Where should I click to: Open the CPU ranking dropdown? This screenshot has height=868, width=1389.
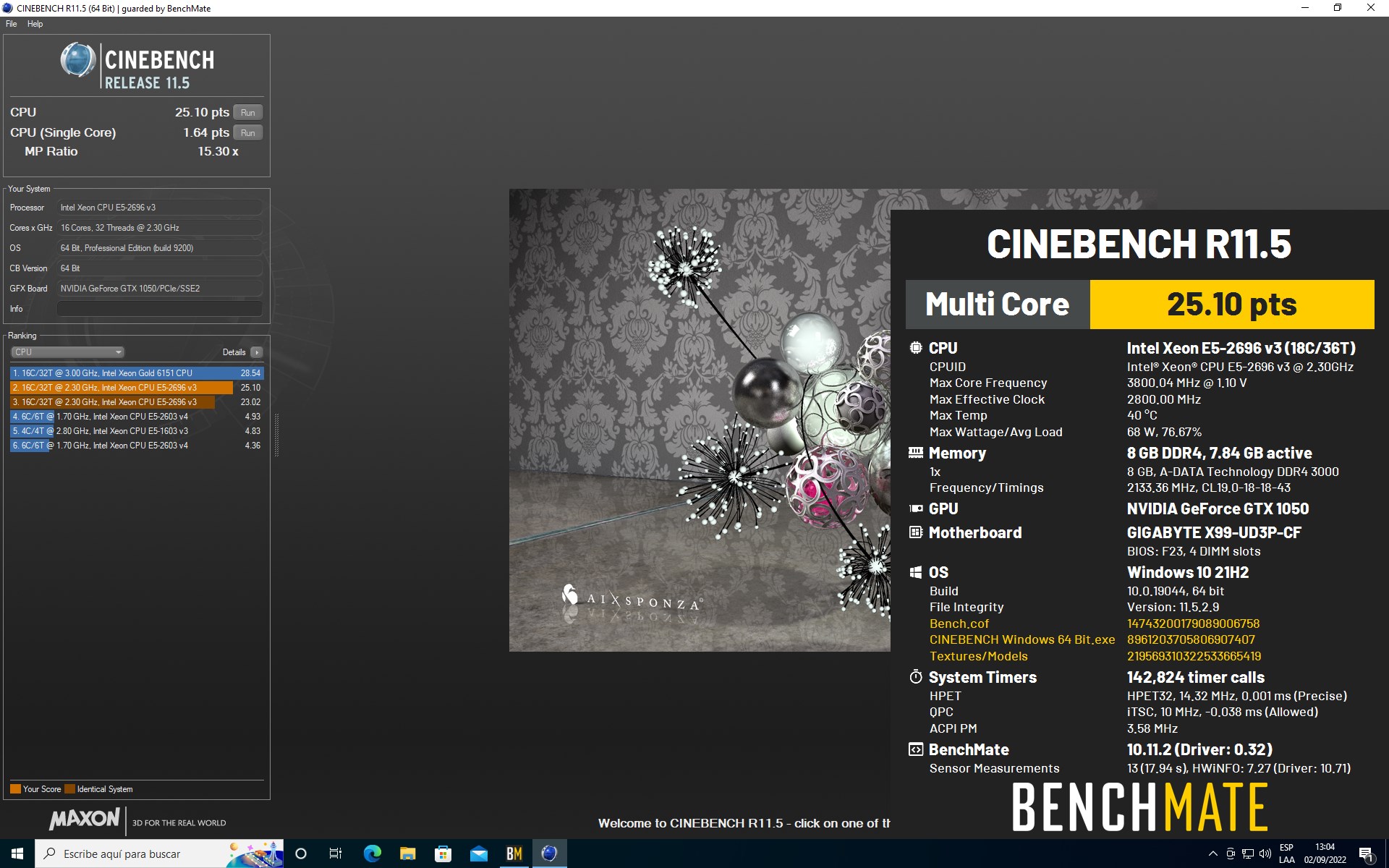68,352
